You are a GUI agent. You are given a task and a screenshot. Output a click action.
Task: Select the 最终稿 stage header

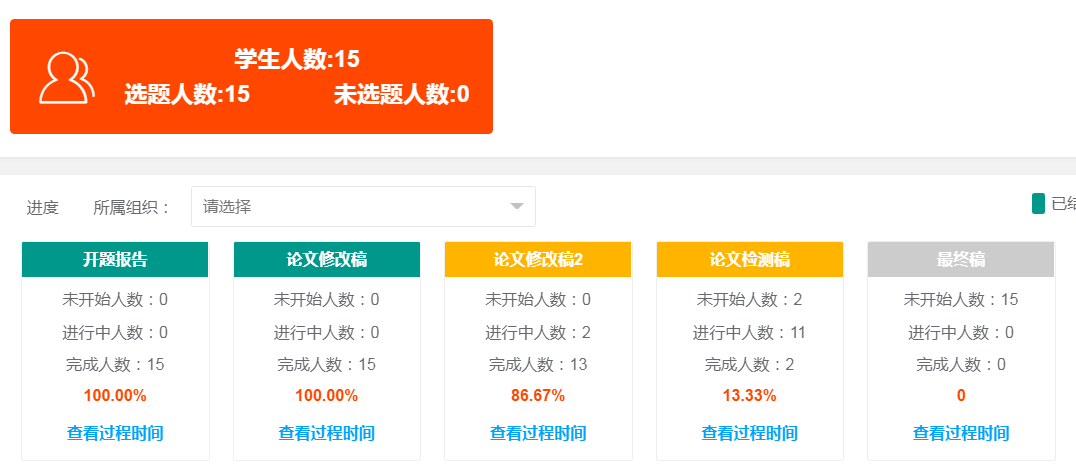(961, 260)
